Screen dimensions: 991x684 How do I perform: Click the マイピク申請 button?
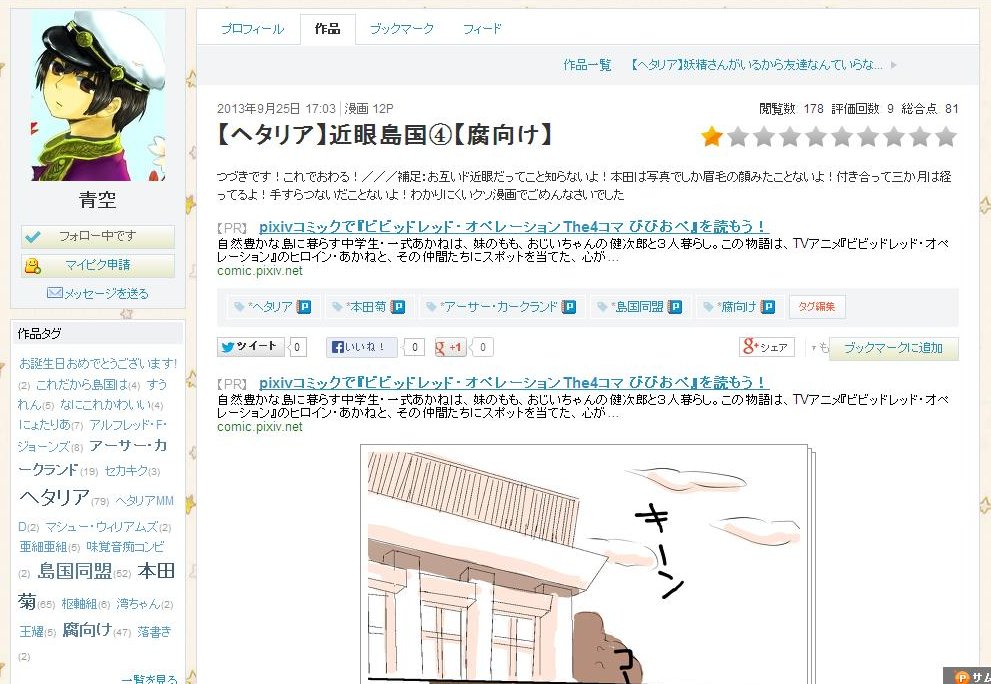(97, 266)
